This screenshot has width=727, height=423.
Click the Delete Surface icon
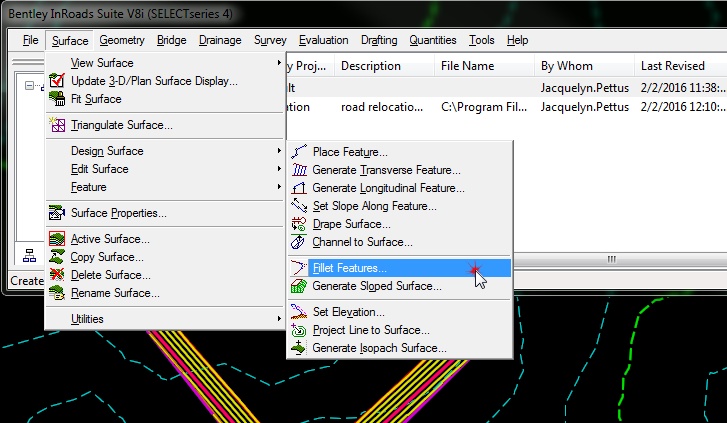click(57, 275)
